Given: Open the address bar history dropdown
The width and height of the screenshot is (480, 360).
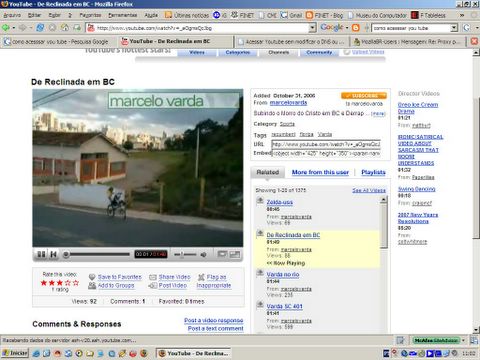Looking at the screenshot, I should (x=312, y=28).
